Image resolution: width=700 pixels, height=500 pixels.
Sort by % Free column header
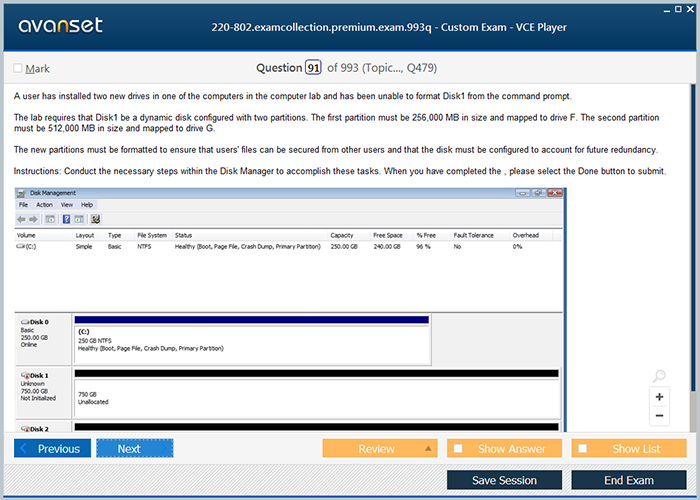[432, 235]
